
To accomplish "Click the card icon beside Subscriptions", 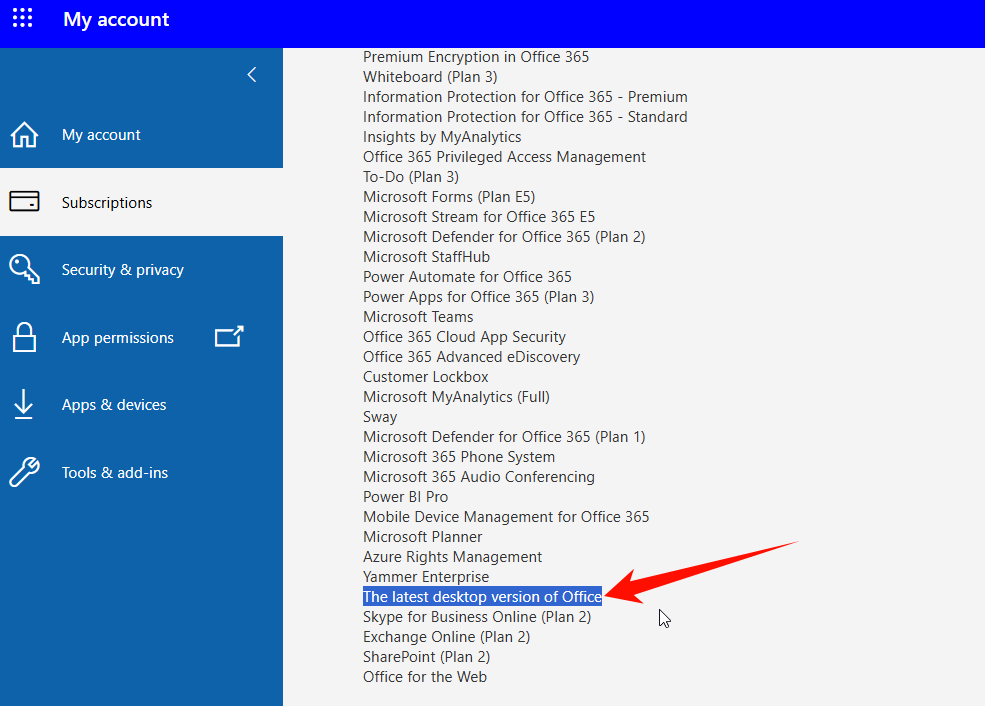I will [24, 202].
